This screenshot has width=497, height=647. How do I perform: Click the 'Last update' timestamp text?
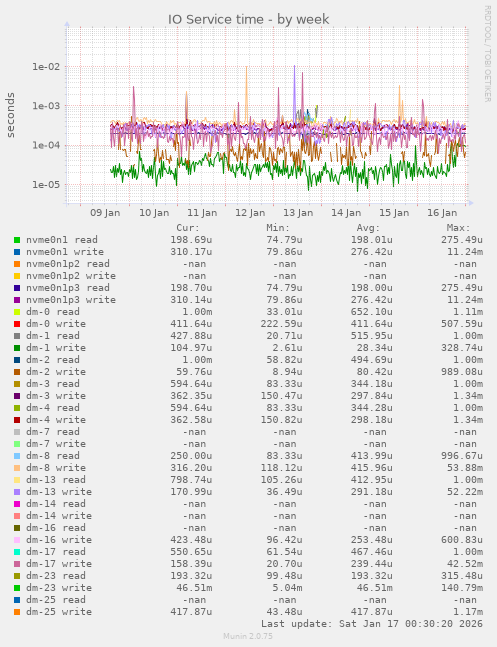click(x=372, y=624)
